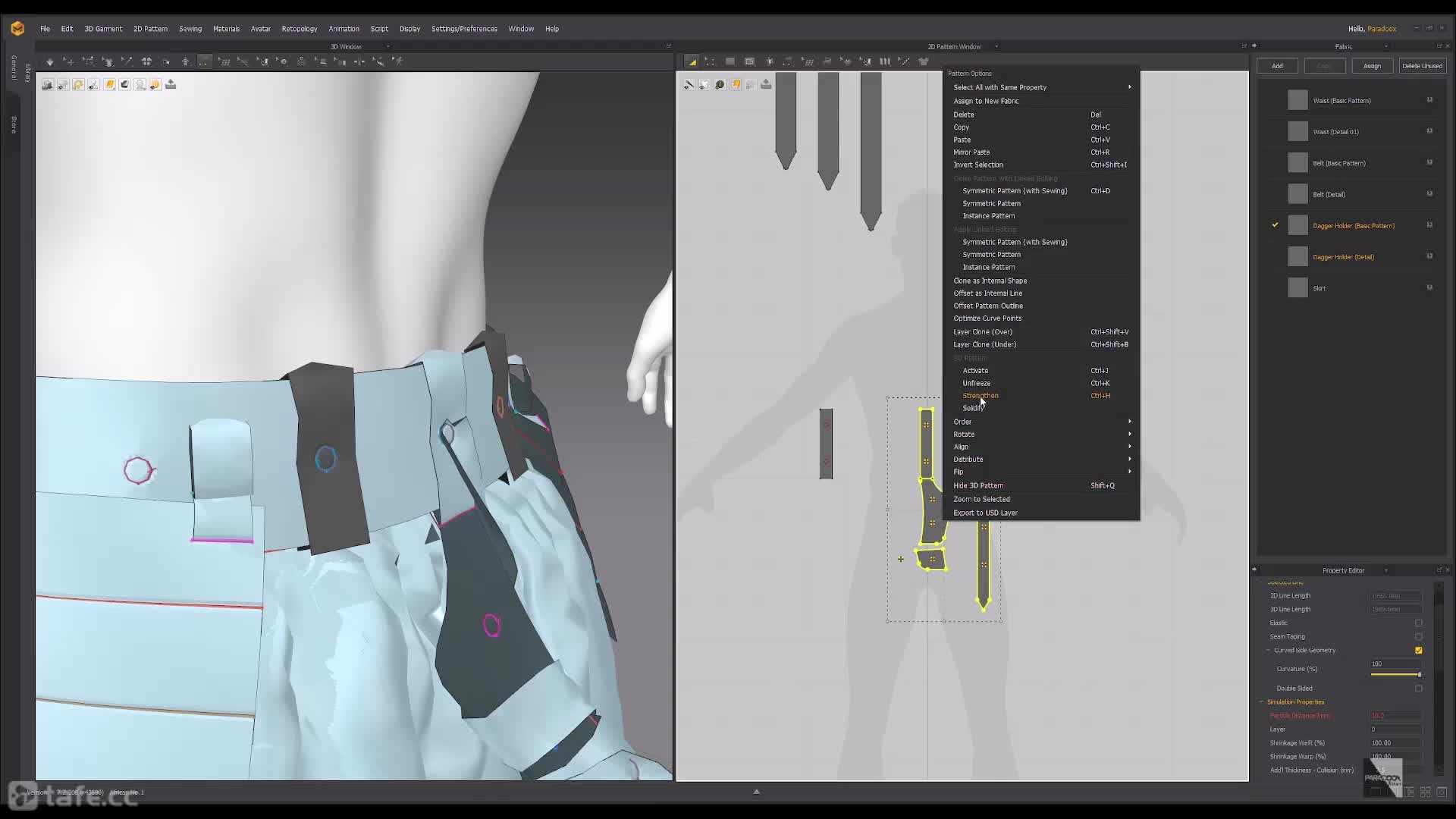The width and height of the screenshot is (1456, 819).
Task: Select the Edit Pattern tool in 2D toolbar
Action: click(692, 61)
